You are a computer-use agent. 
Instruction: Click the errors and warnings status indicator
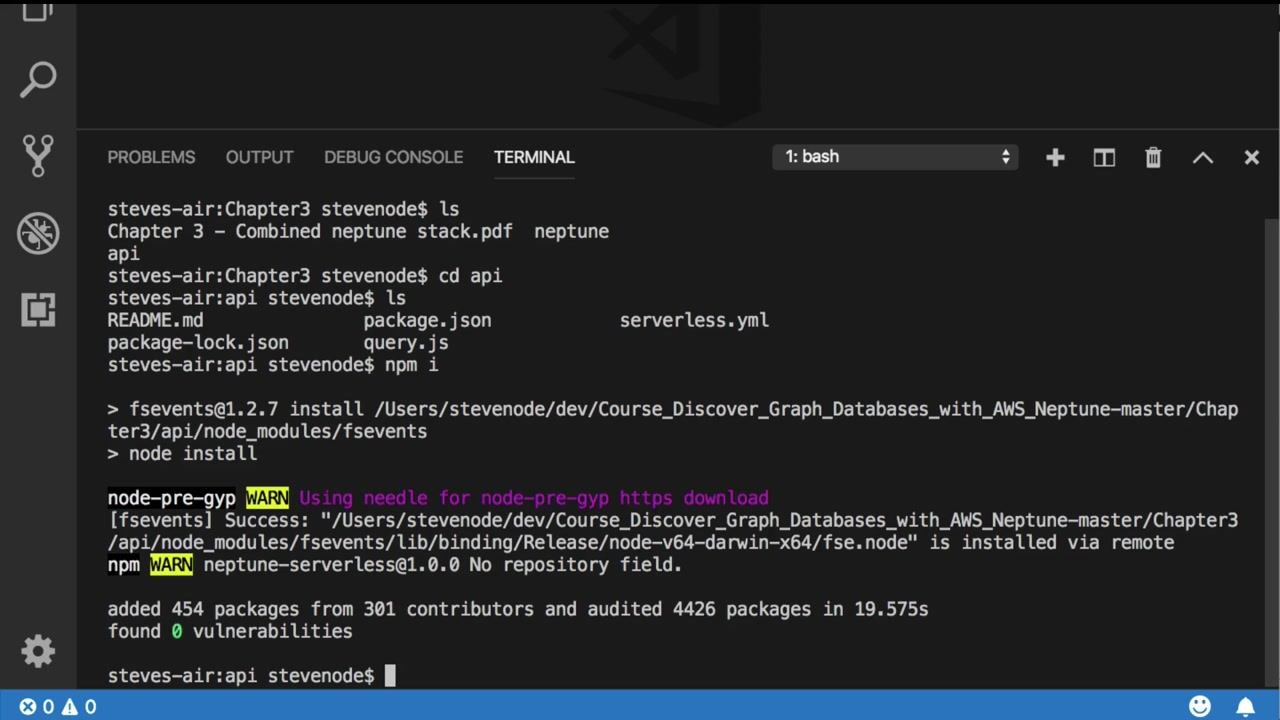pyautogui.click(x=58, y=707)
